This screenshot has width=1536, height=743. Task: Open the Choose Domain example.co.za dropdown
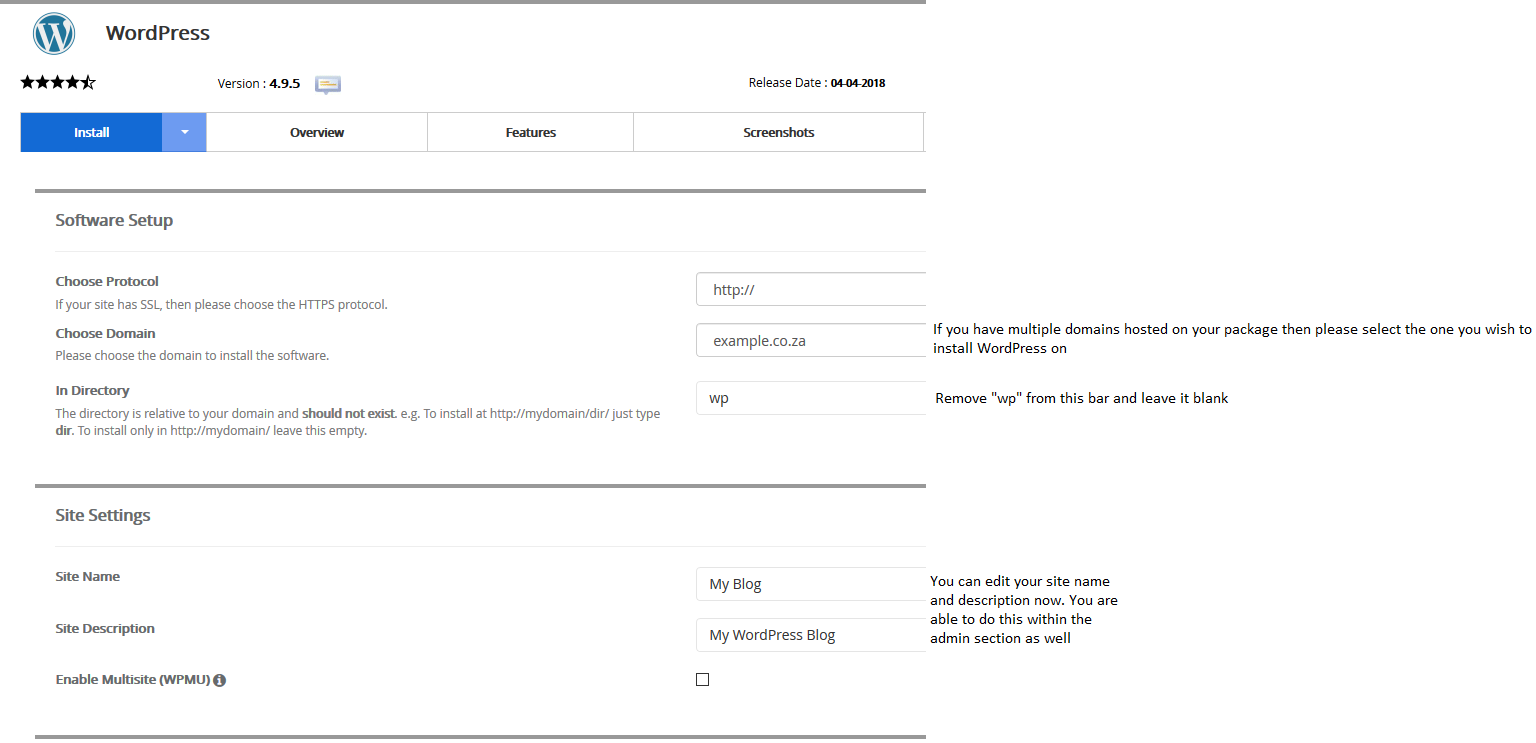point(811,341)
